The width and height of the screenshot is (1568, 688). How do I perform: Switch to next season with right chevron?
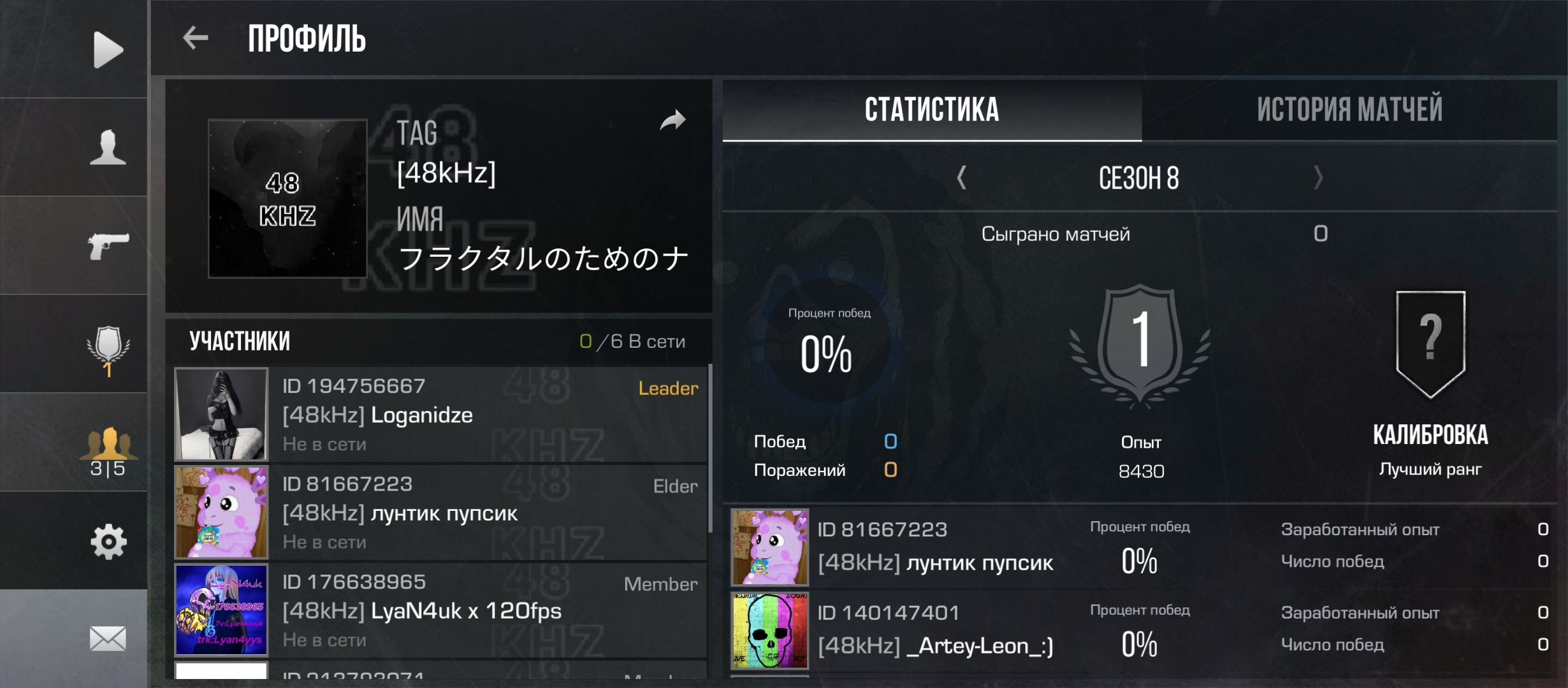1318,177
